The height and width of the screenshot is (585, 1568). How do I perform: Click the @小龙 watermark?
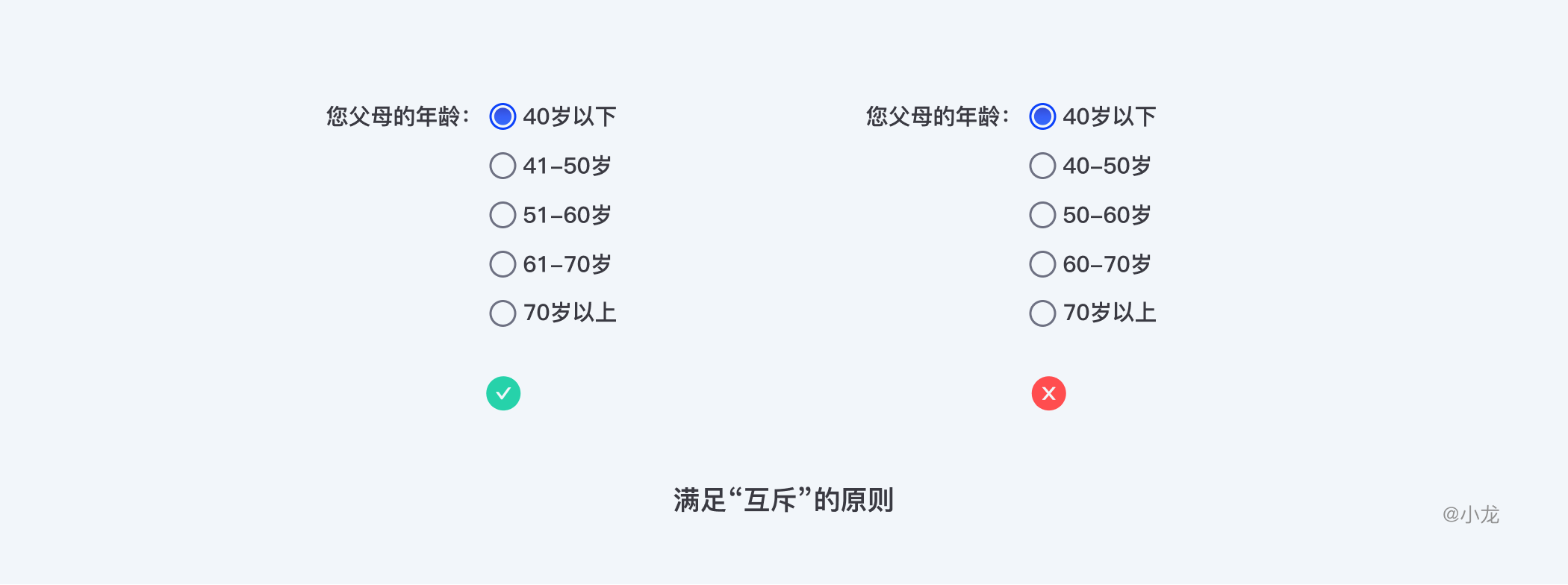pos(1469,515)
